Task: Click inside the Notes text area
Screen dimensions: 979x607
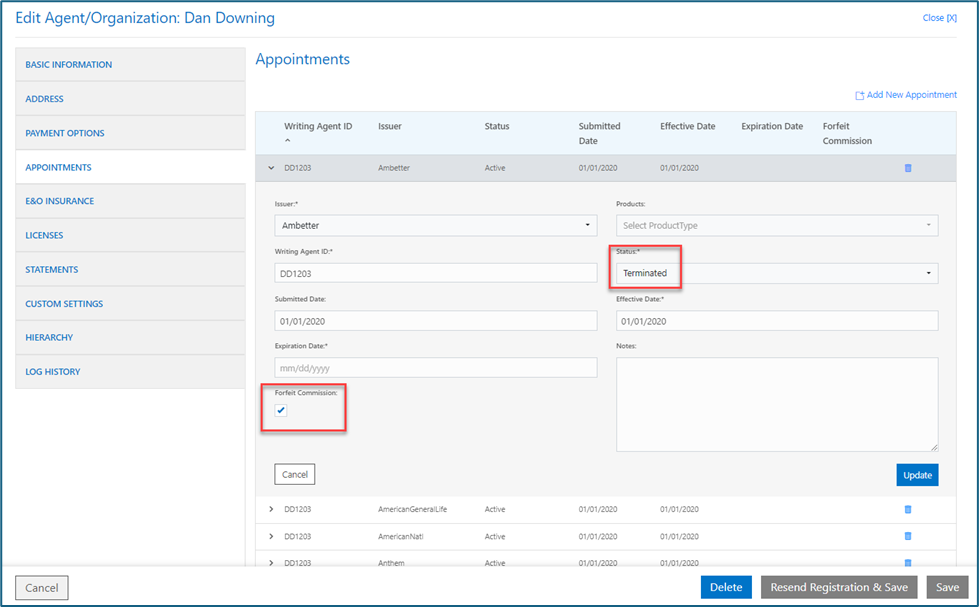Action: 776,404
